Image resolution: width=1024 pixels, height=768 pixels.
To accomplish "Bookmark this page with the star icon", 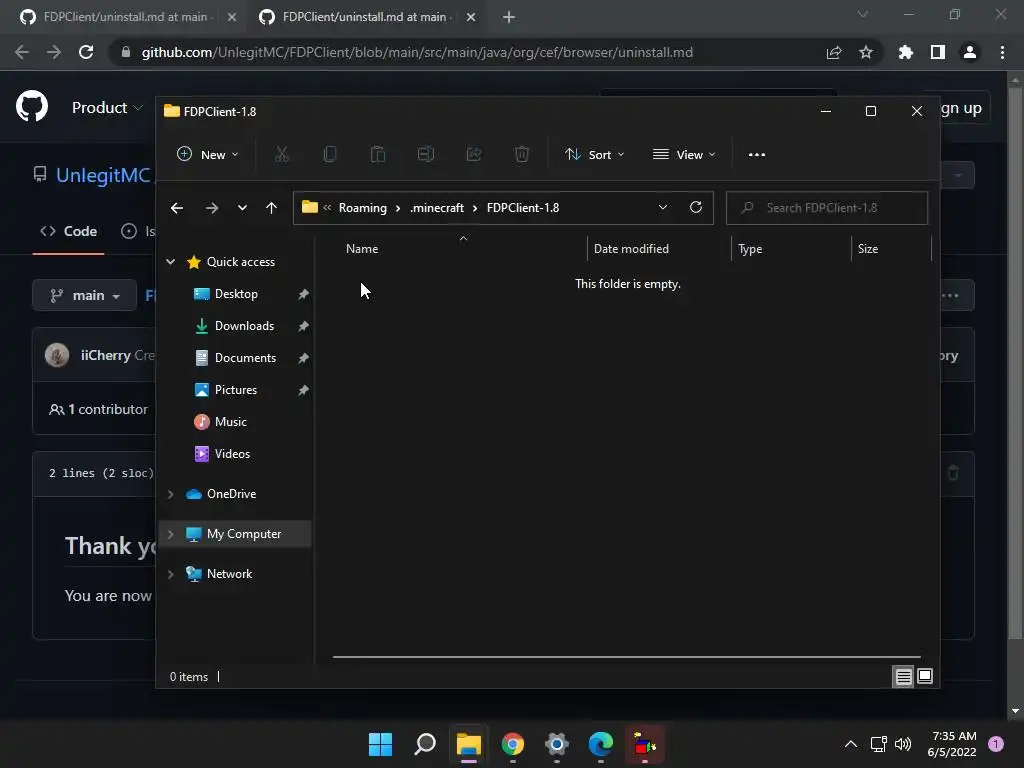I will (x=866, y=52).
